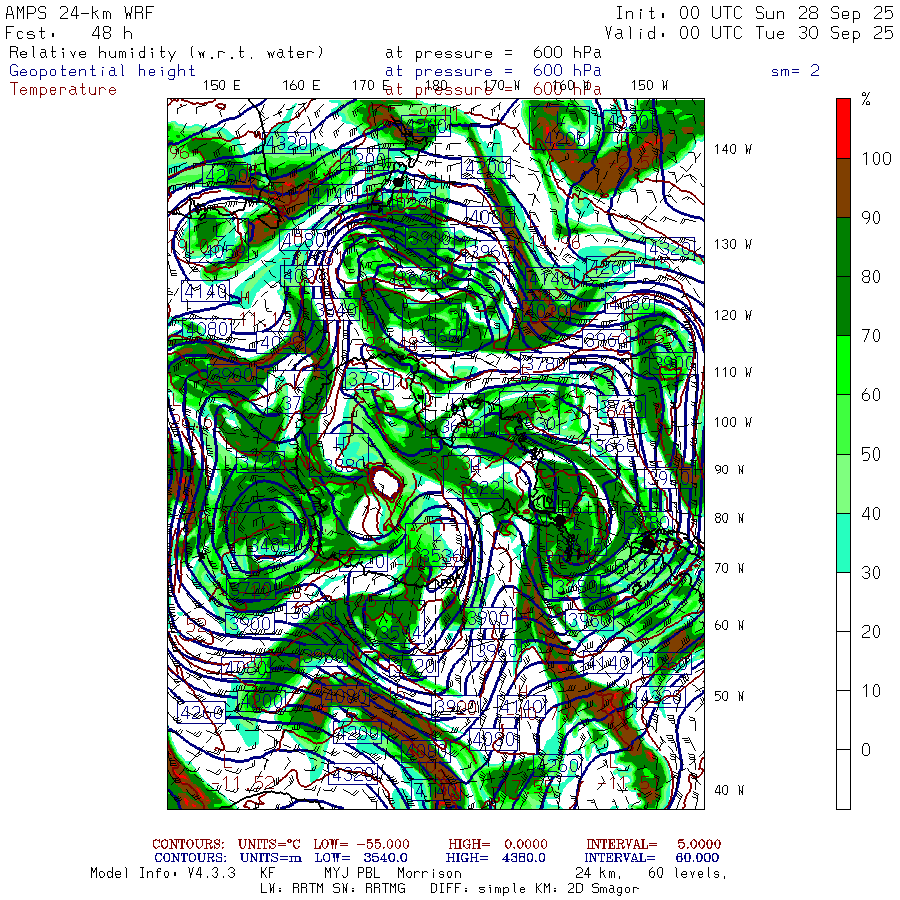Click the blue 'INTERVAL= 60.000' text
Screen dimensions: 900x900
[x=653, y=858]
